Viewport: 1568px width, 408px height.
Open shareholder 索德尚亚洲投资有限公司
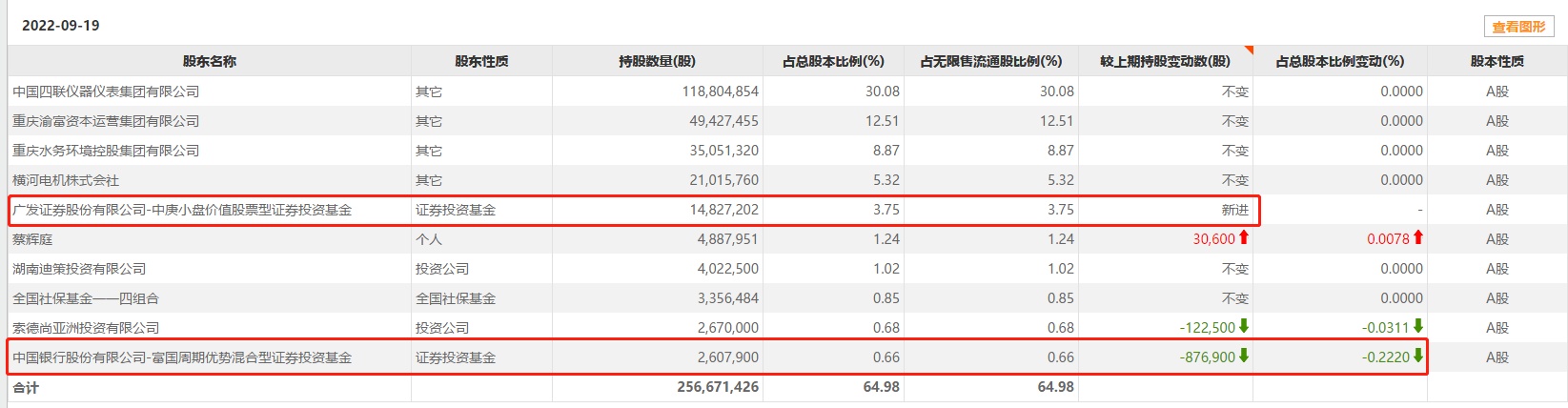point(86,328)
